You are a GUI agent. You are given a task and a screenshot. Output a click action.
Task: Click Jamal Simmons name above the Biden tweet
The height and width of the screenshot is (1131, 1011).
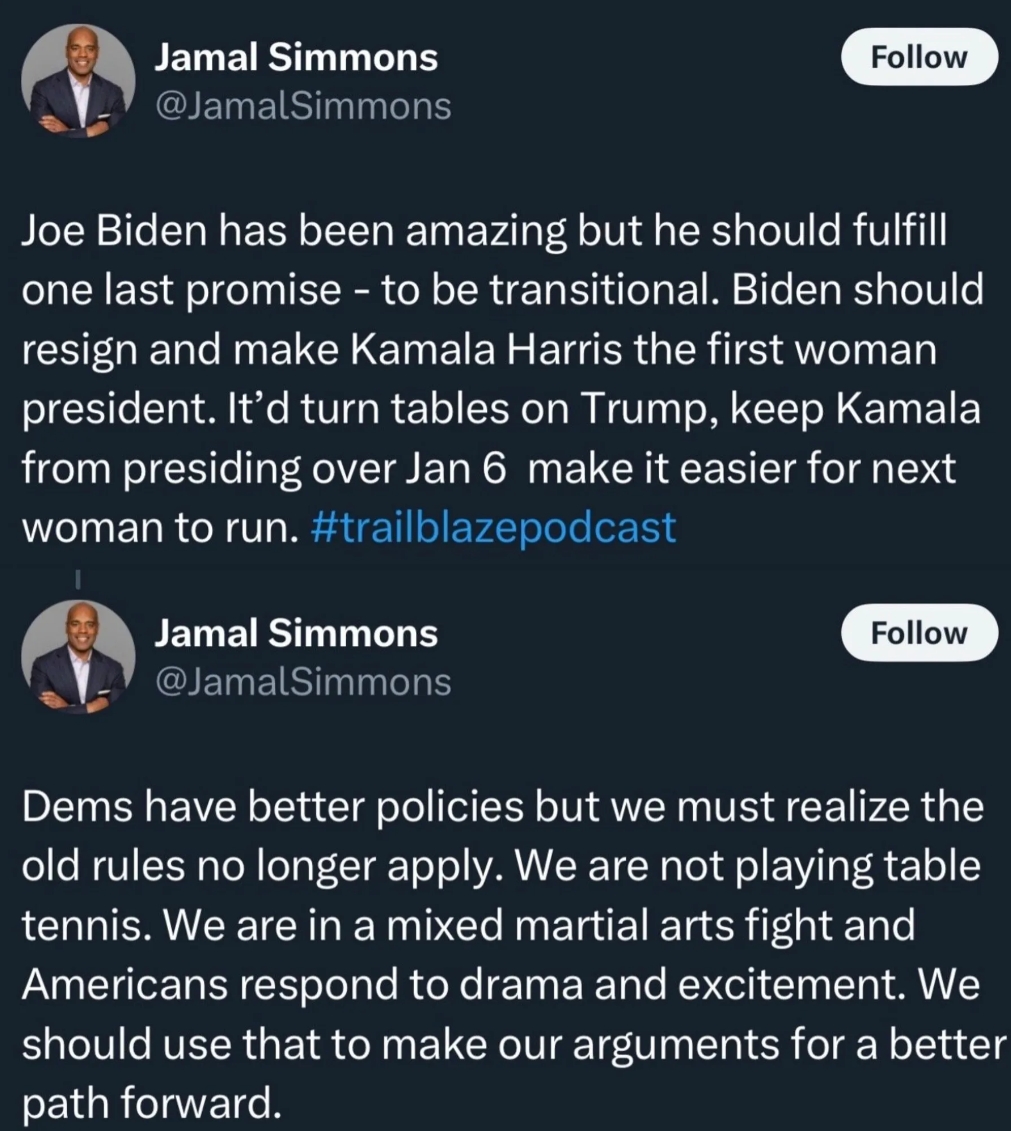(x=296, y=58)
